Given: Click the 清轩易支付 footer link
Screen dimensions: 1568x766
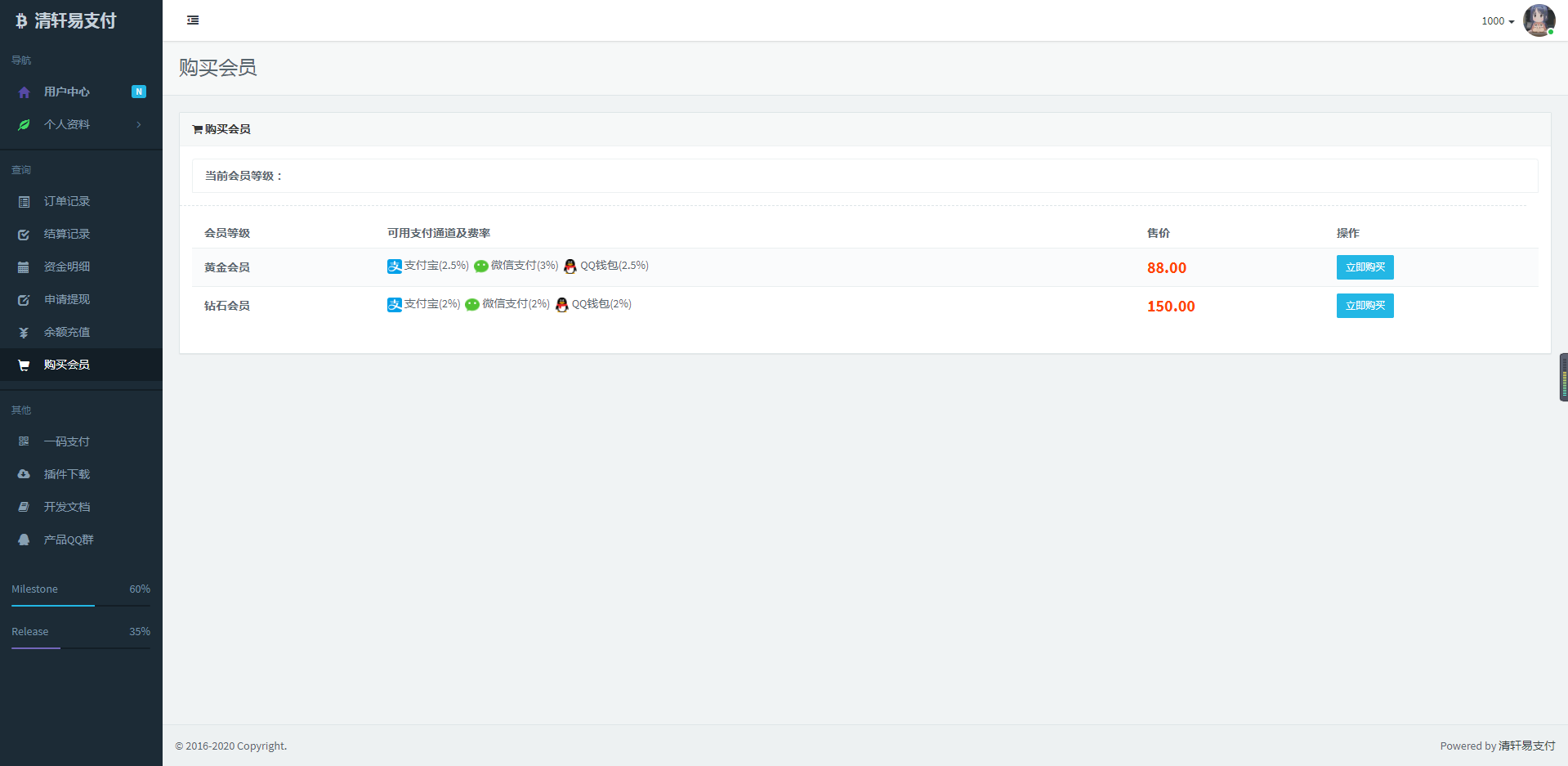Looking at the screenshot, I should point(1526,746).
